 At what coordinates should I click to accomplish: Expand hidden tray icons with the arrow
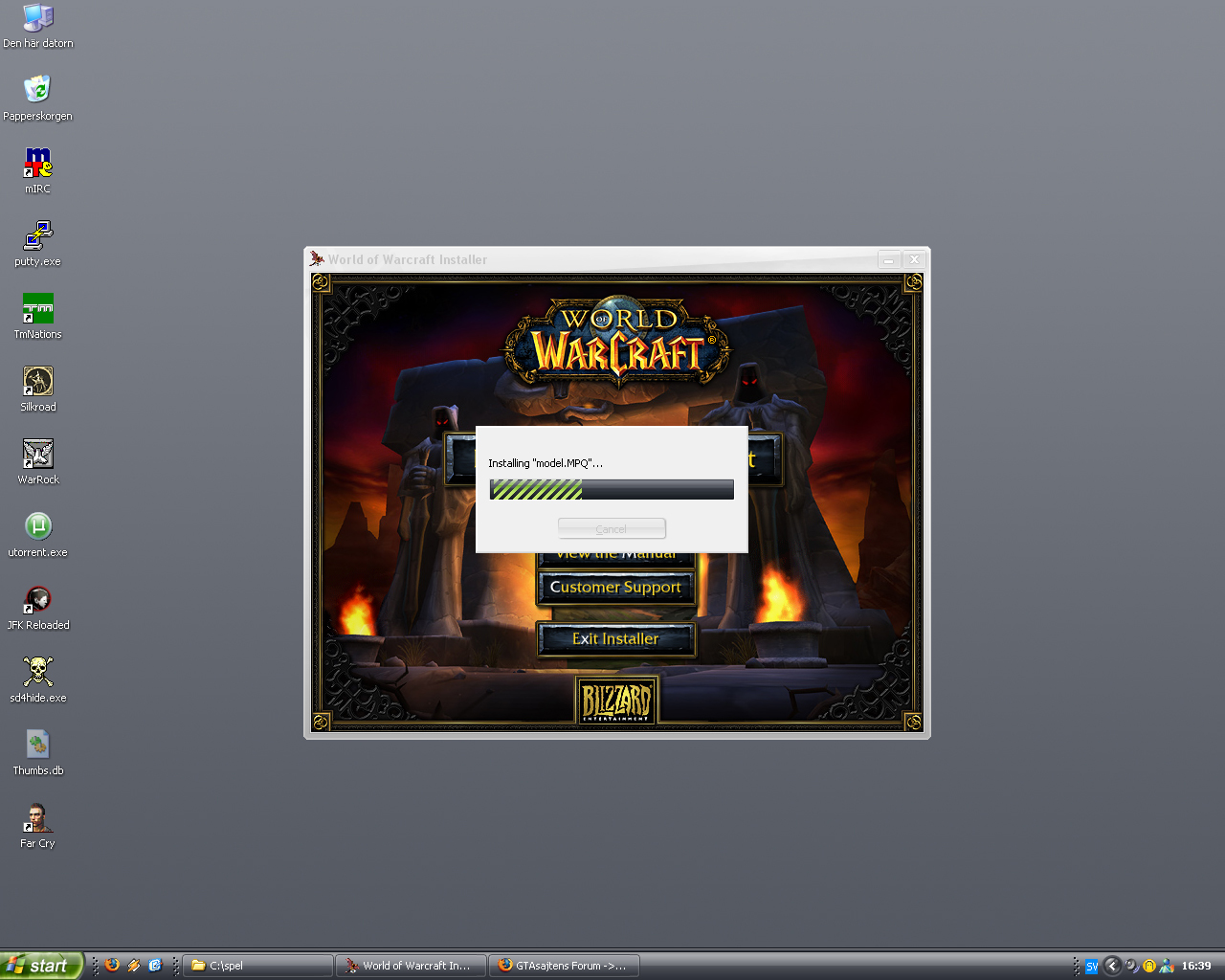pos(1112,966)
